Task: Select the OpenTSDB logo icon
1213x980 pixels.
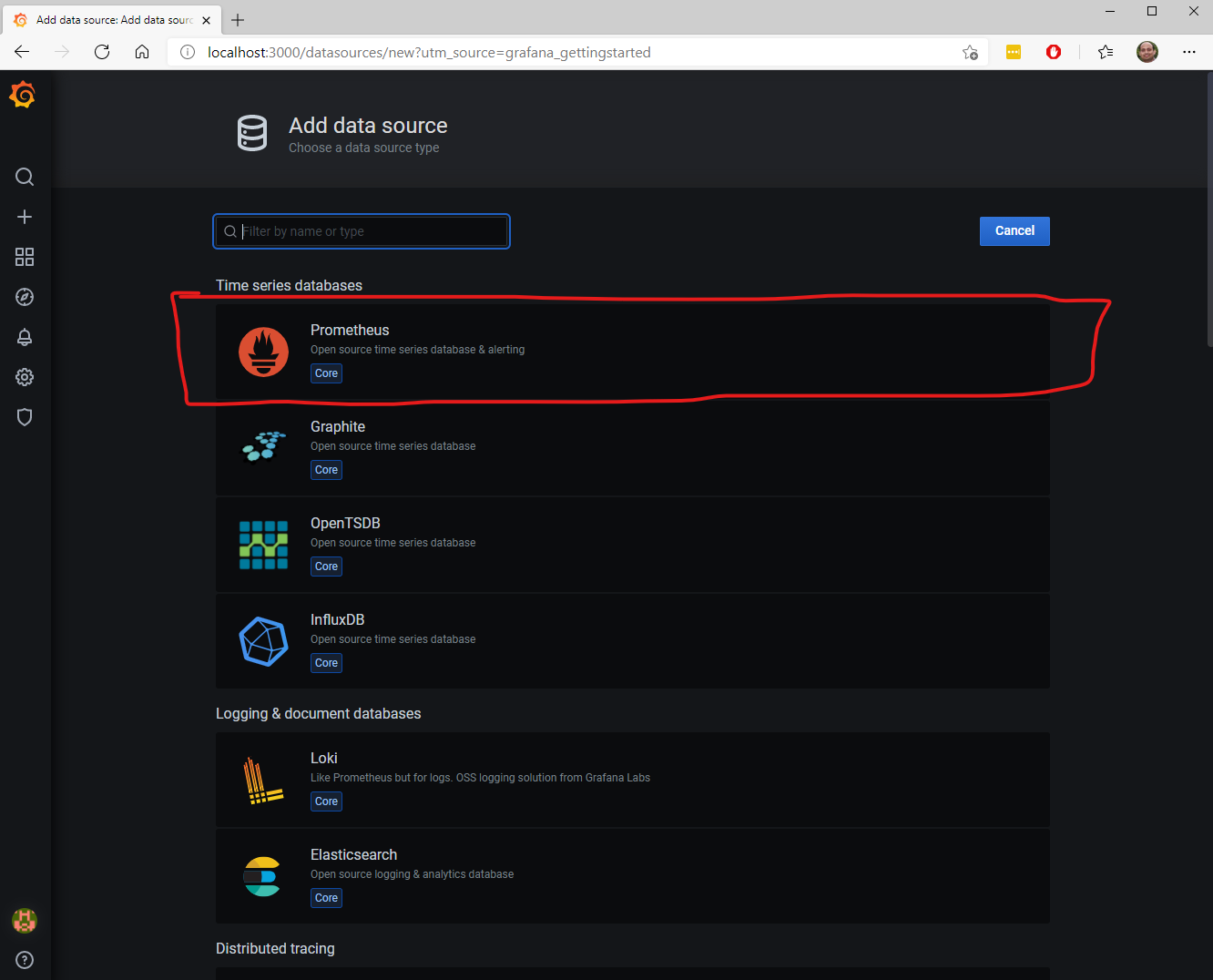Action: click(x=263, y=545)
